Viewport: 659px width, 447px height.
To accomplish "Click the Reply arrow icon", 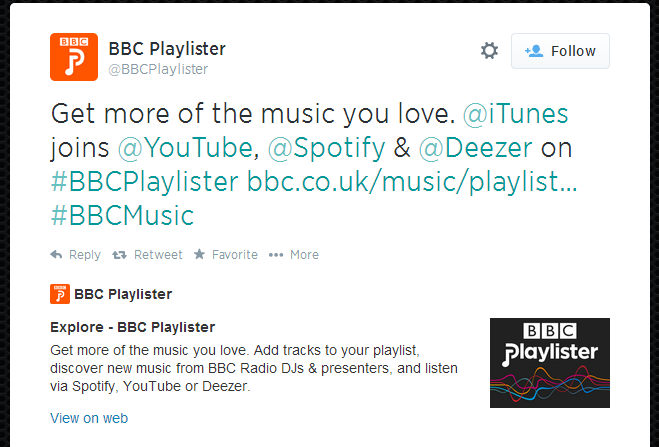I will coord(56,255).
